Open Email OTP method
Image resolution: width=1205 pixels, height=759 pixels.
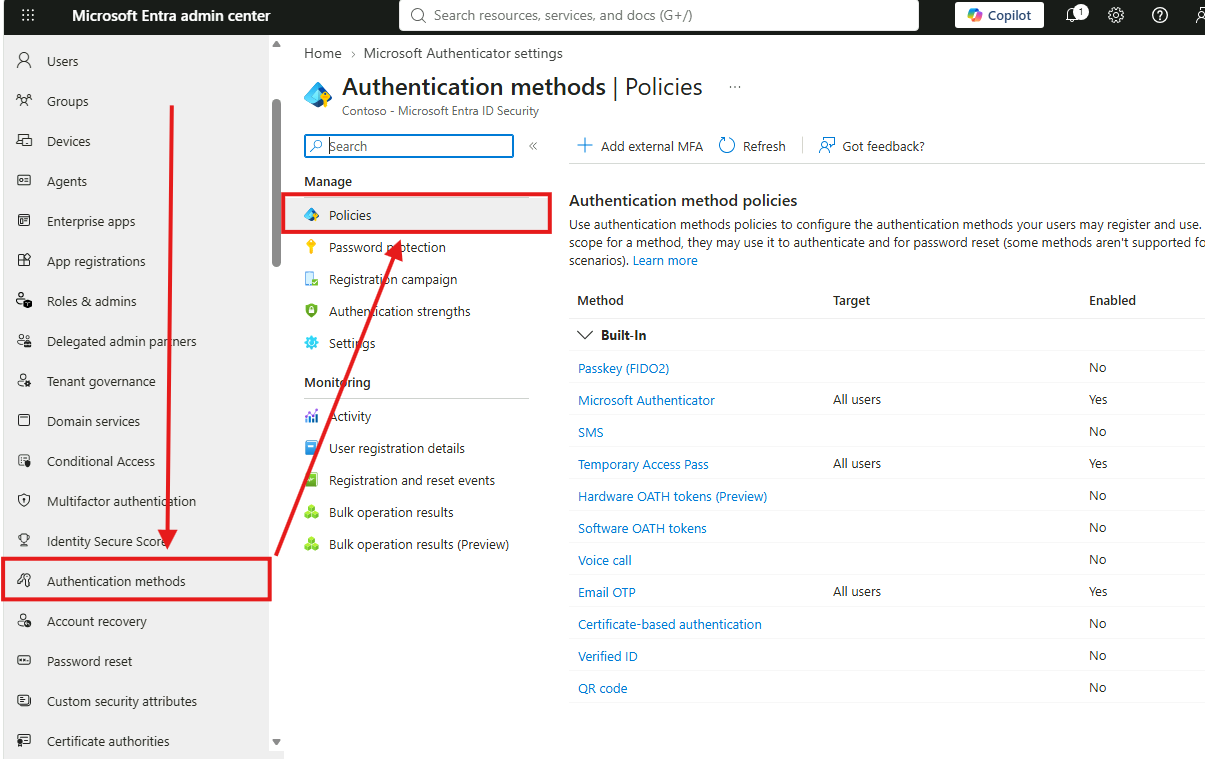click(x=607, y=592)
